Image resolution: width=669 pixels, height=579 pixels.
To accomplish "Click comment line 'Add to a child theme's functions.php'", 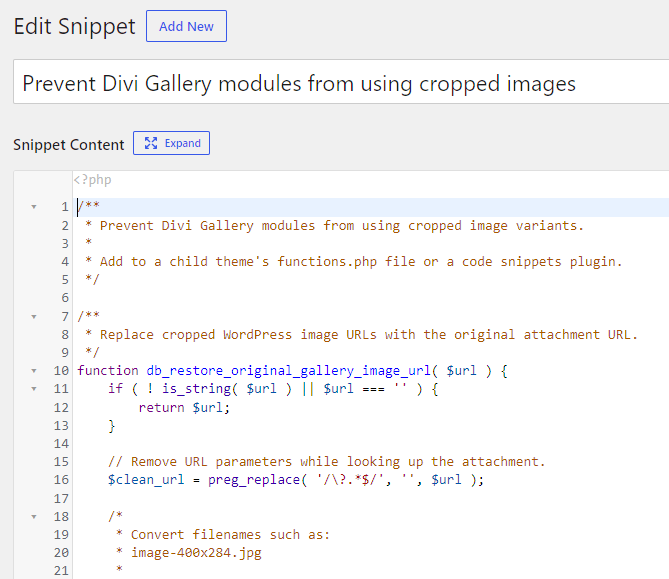I will coord(238,262).
